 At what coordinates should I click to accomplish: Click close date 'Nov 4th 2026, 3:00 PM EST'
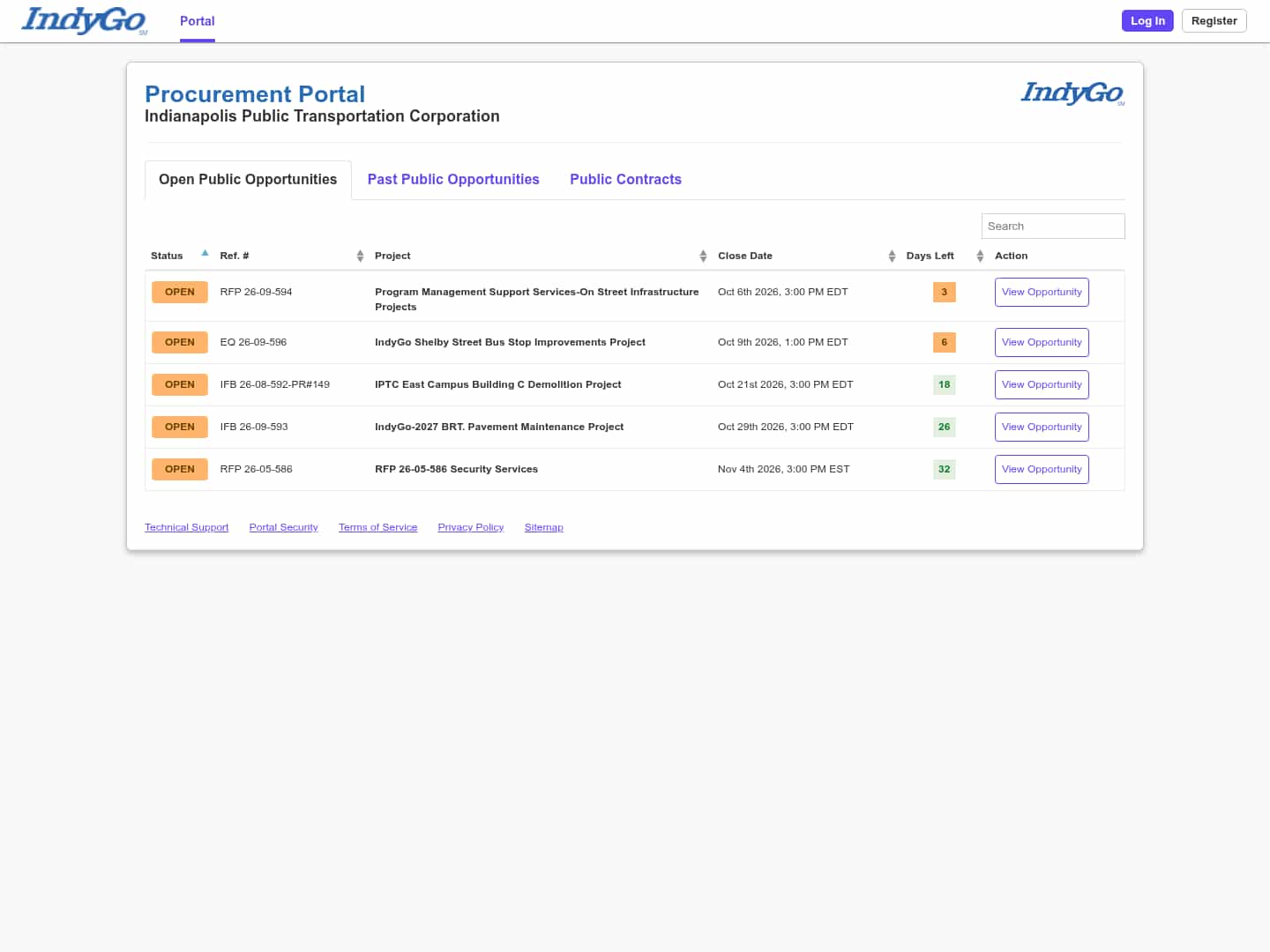coord(783,469)
